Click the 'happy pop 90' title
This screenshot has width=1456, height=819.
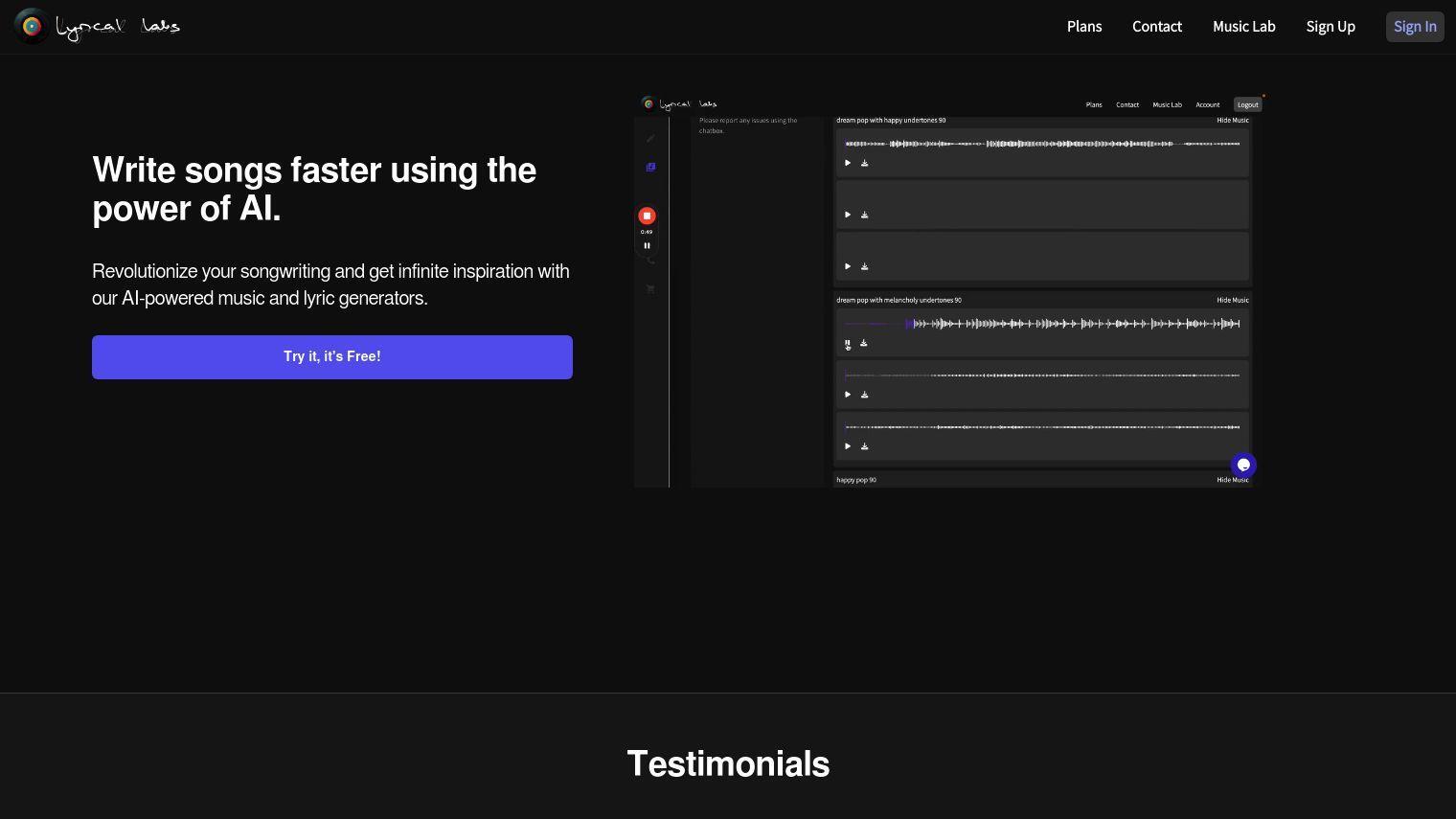pyautogui.click(x=856, y=480)
